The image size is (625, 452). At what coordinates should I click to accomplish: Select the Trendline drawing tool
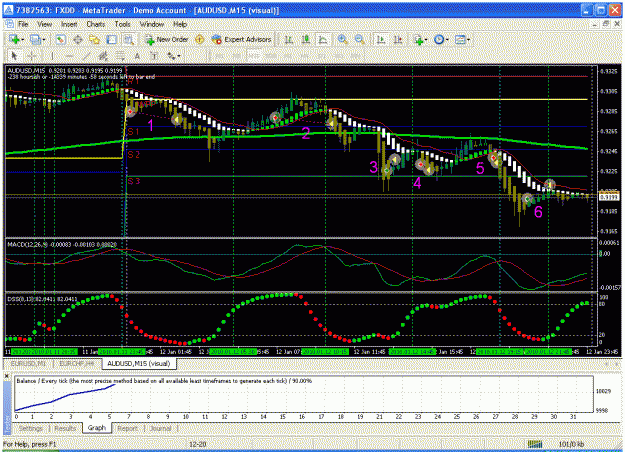tap(86, 56)
